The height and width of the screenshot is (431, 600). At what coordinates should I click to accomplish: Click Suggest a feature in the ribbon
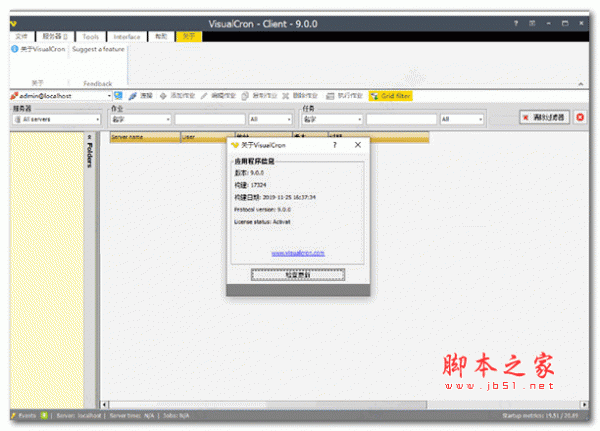tap(98, 49)
